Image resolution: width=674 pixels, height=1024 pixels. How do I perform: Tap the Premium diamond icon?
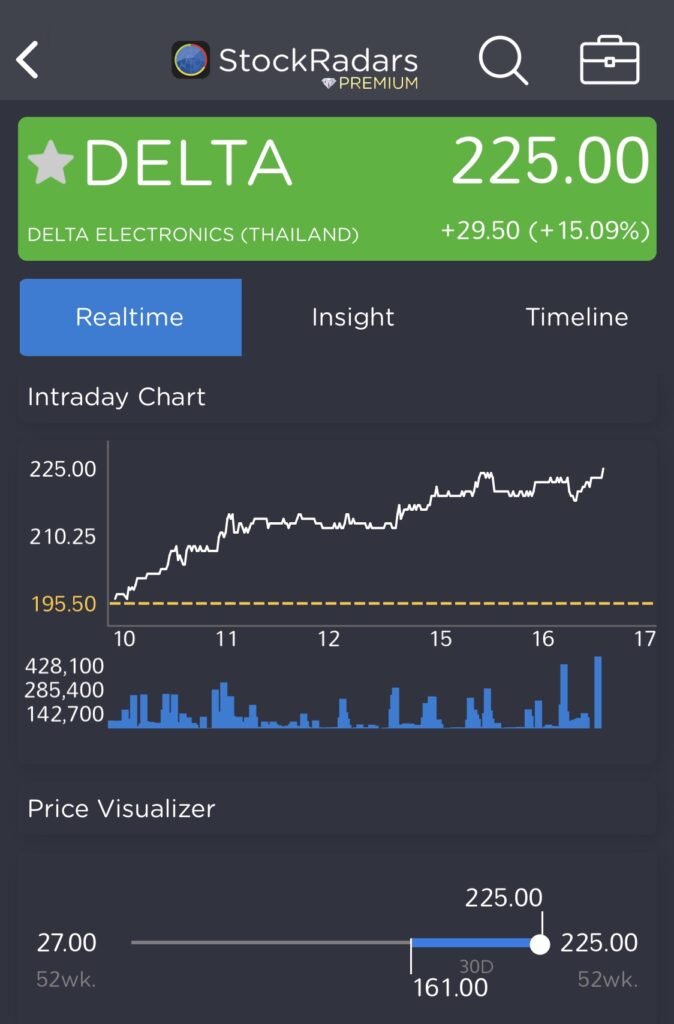(328, 84)
